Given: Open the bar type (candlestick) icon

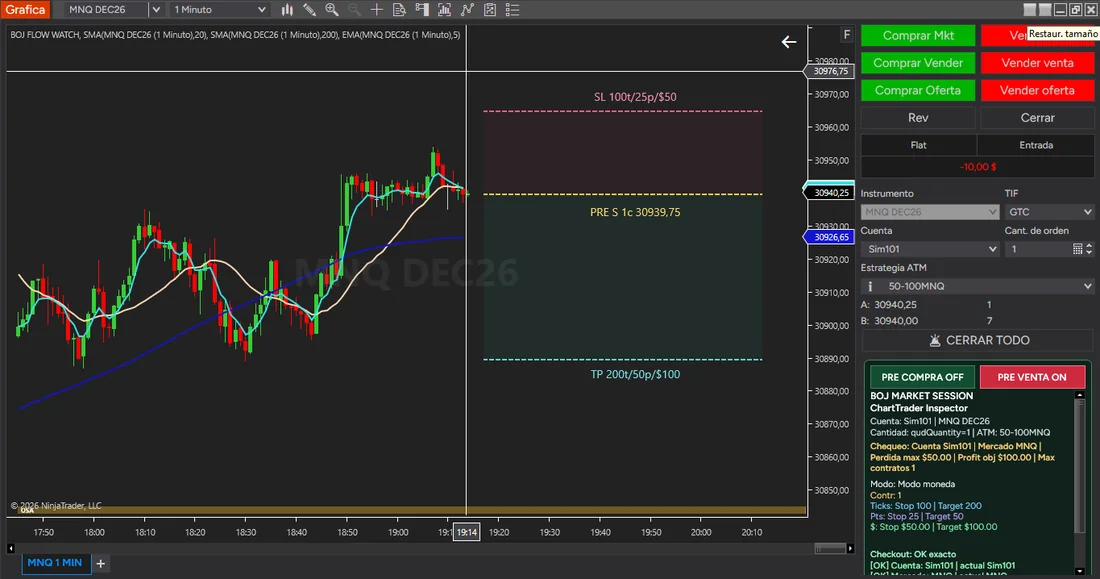Looking at the screenshot, I should [287, 10].
